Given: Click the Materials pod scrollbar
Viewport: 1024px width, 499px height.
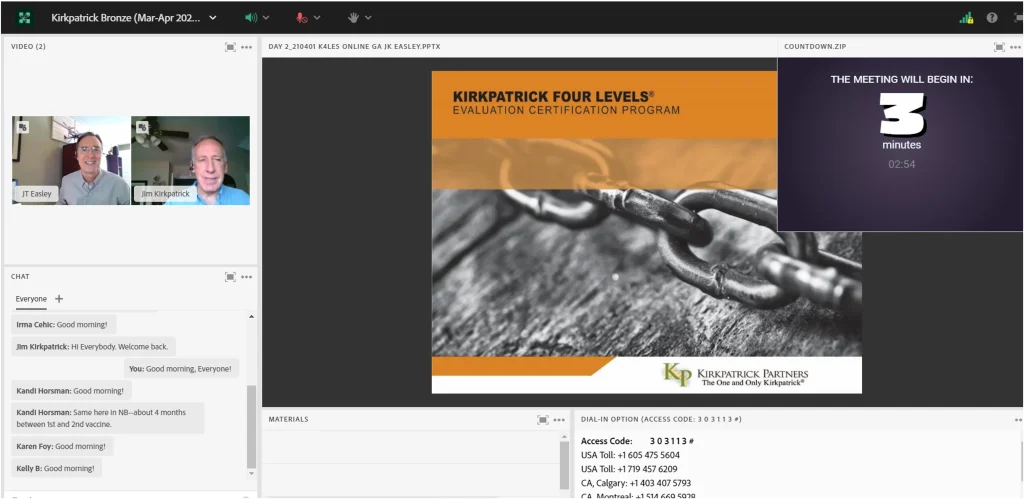Looking at the screenshot, I should click(564, 465).
